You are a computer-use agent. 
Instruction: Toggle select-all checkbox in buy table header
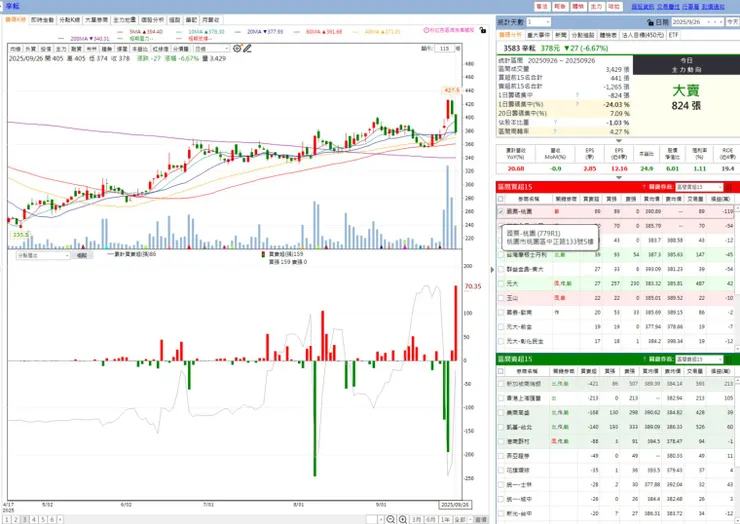(501, 199)
